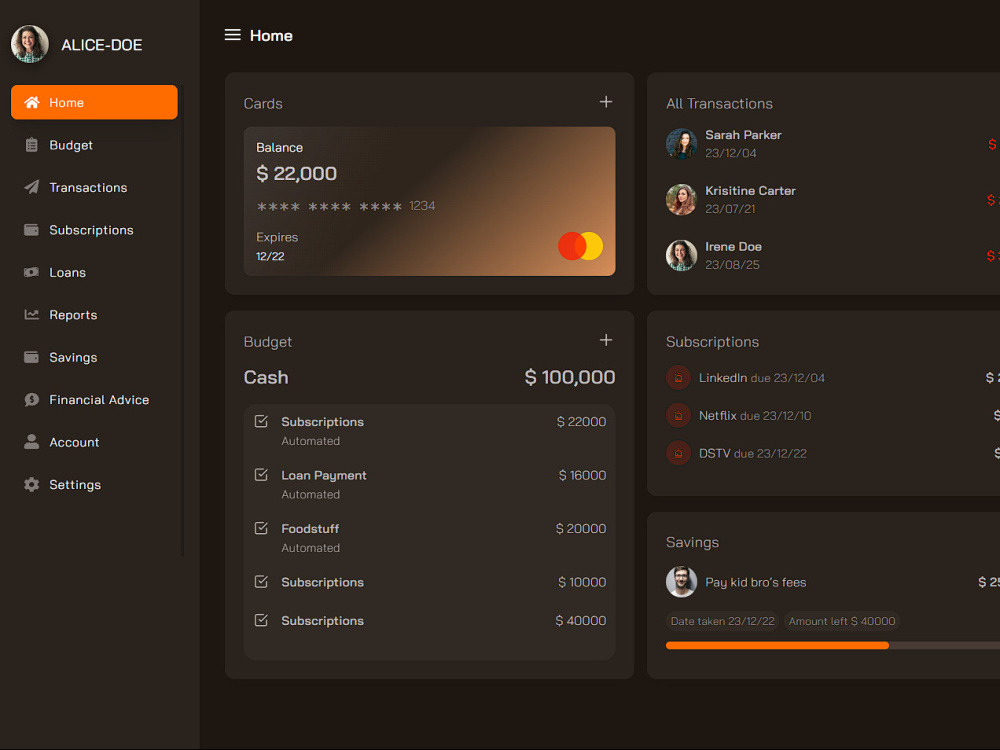This screenshot has height=750, width=1000.
Task: Open Alice-Doe profile avatar
Action: point(30,45)
